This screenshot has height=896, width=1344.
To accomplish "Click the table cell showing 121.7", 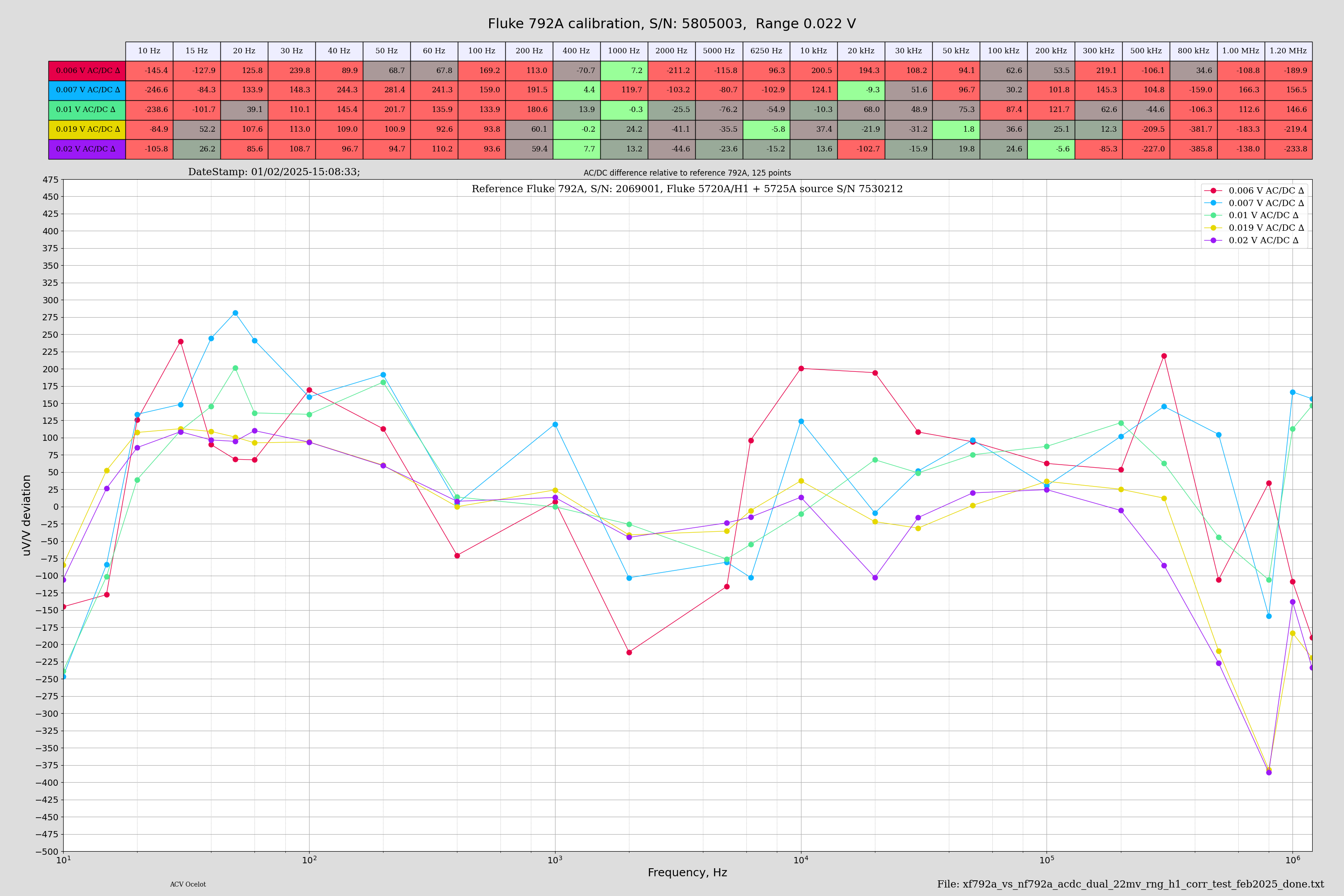I will (1051, 110).
